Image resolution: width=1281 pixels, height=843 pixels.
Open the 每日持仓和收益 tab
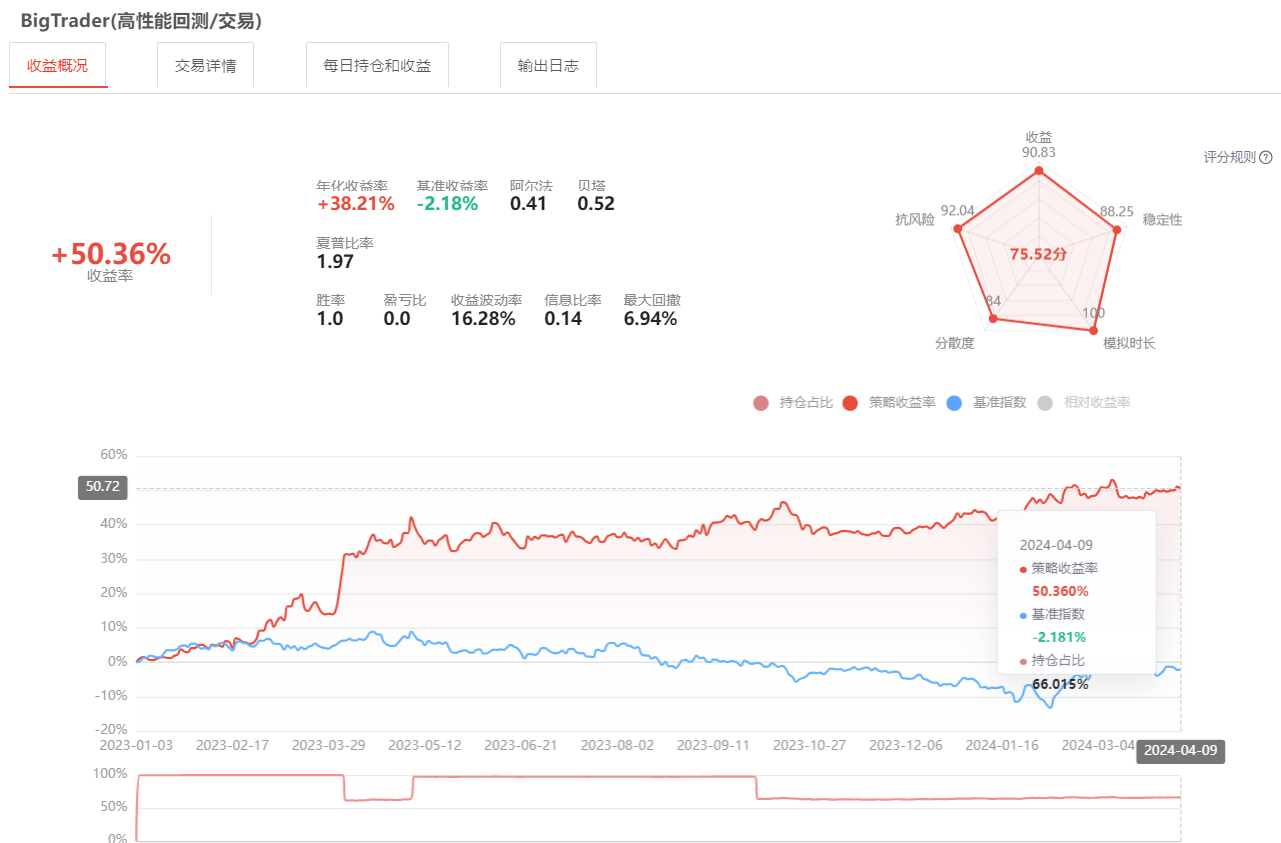pos(377,66)
